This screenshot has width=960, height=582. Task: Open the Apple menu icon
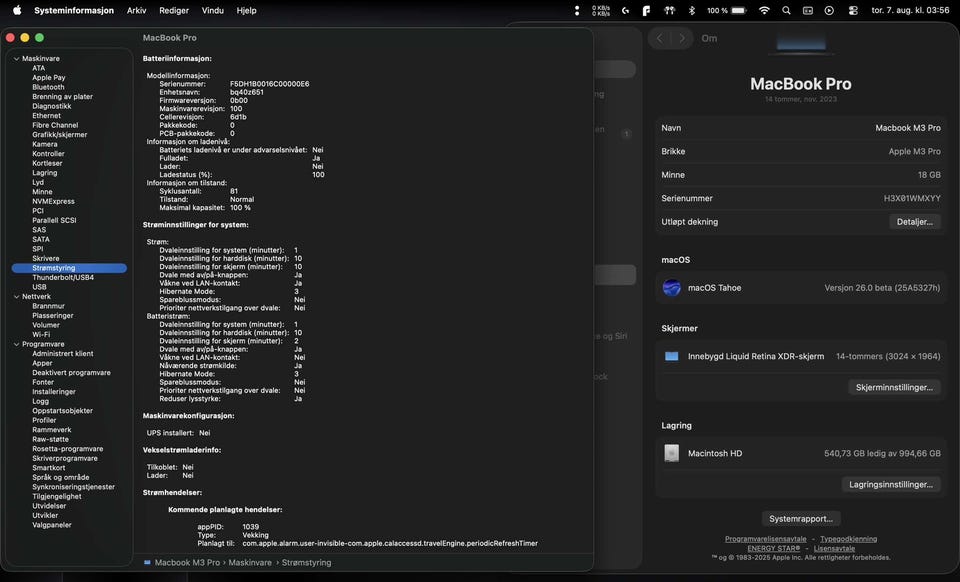coord(17,10)
